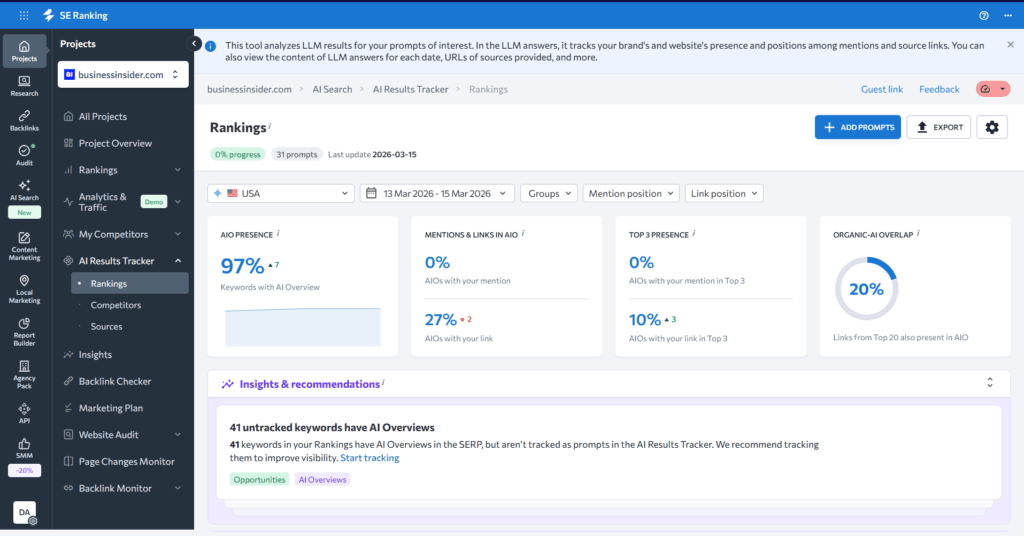Open Agency Pack in the left rail
Viewport: 1024px width, 536px height.
[x=24, y=375]
